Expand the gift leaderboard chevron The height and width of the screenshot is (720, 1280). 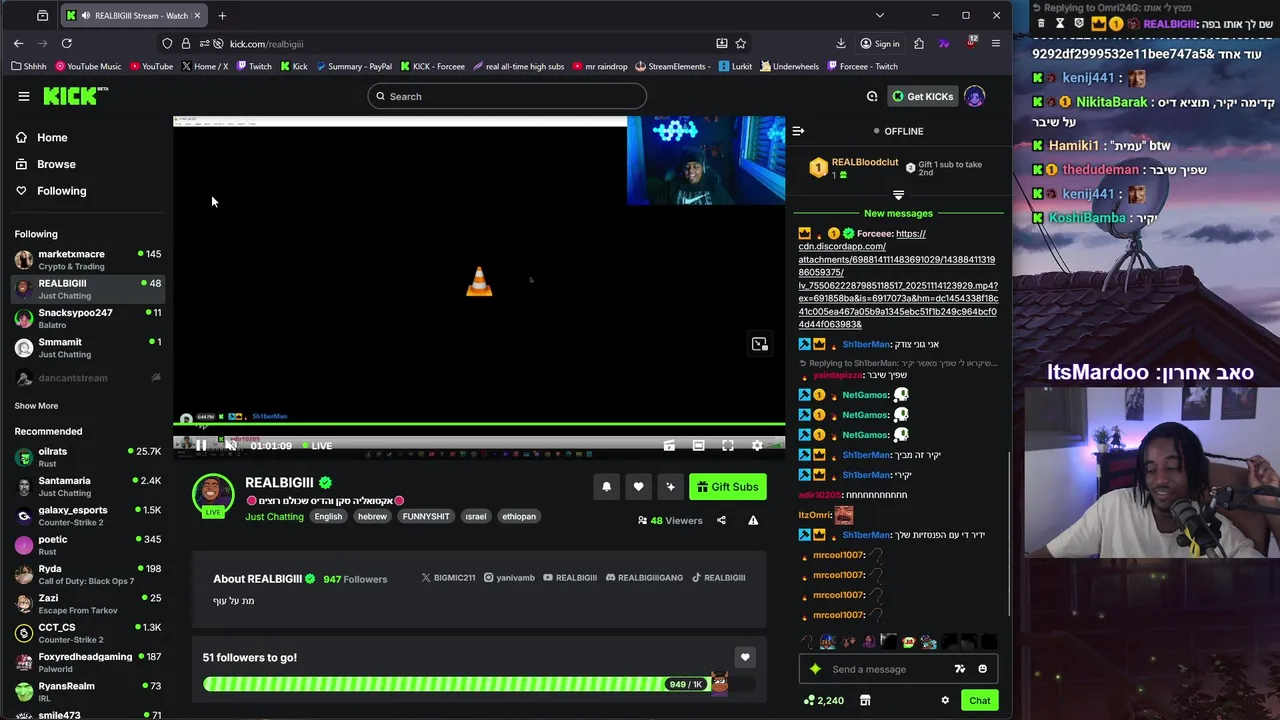pos(898,196)
